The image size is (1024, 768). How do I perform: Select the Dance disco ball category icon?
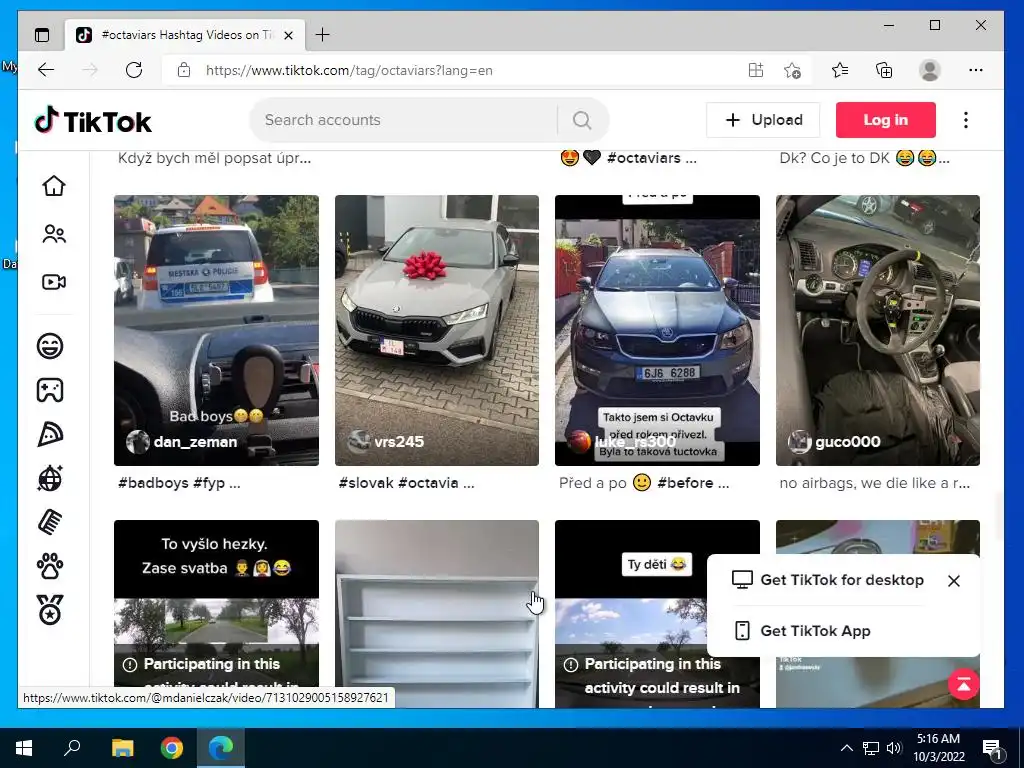pos(50,479)
